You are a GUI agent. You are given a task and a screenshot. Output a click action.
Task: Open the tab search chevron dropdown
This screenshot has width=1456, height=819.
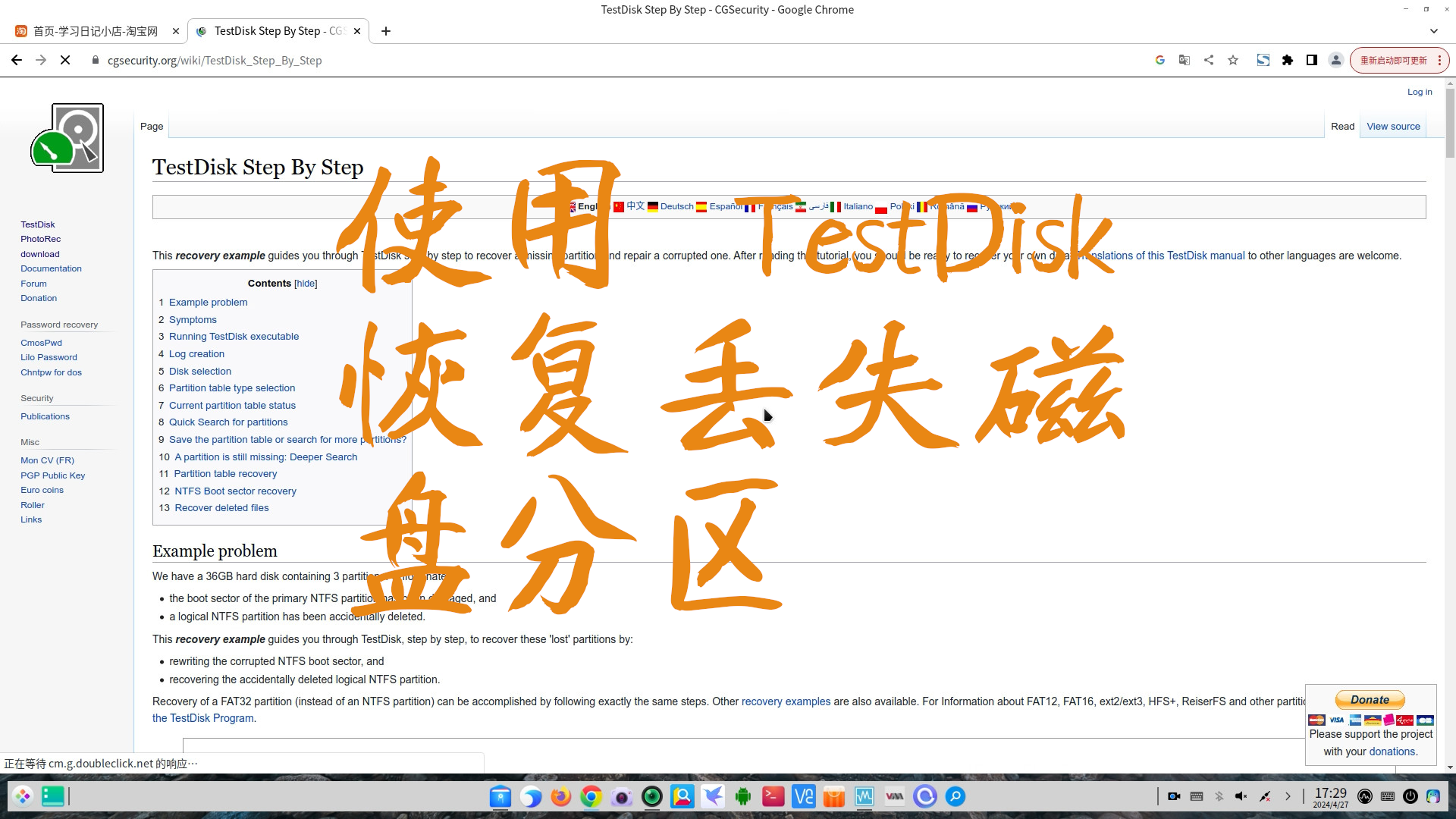point(1433,31)
